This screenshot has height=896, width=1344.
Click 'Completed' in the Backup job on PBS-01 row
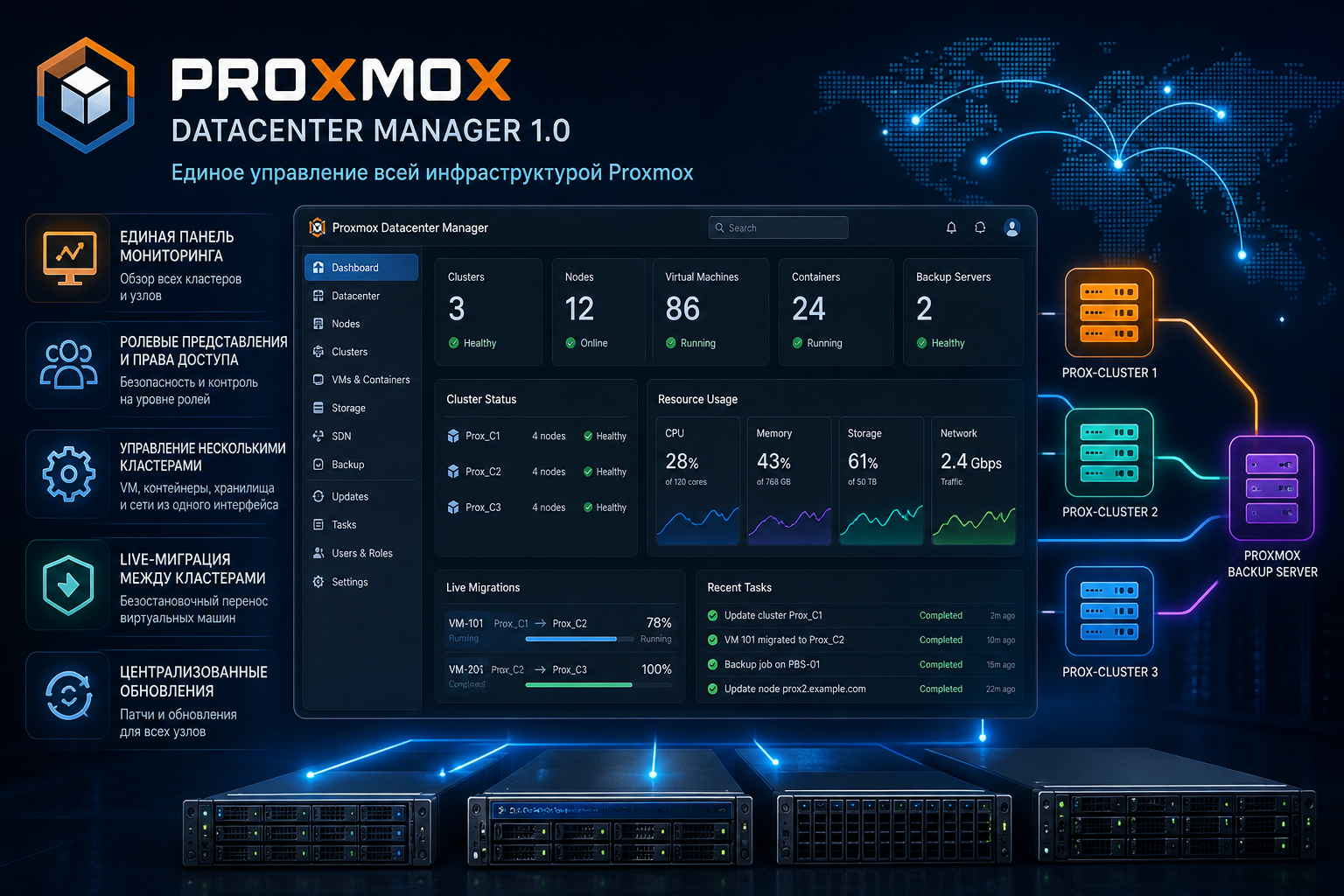(x=941, y=664)
